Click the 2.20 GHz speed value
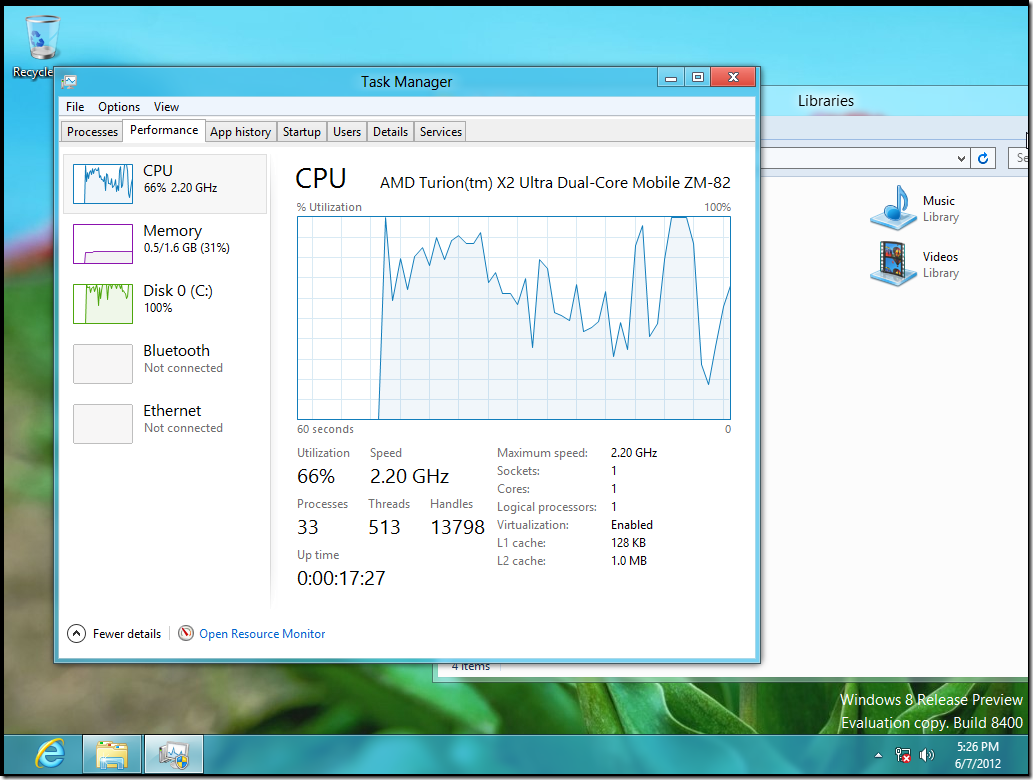The image size is (1033, 780). pyautogui.click(x=409, y=476)
